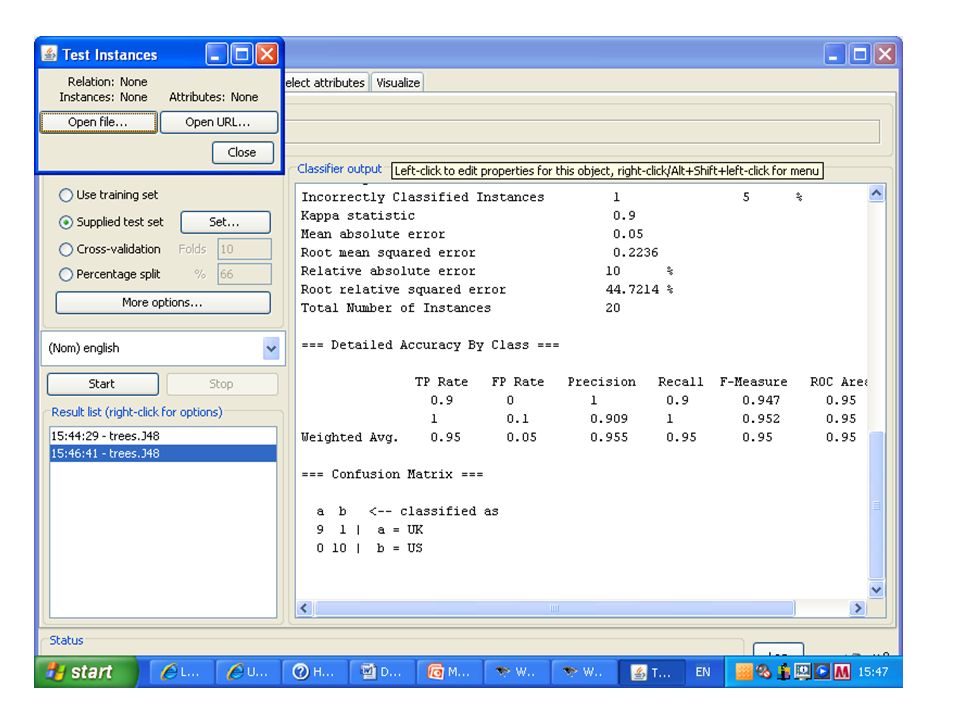Maximize the Test Instances window

tap(242, 54)
